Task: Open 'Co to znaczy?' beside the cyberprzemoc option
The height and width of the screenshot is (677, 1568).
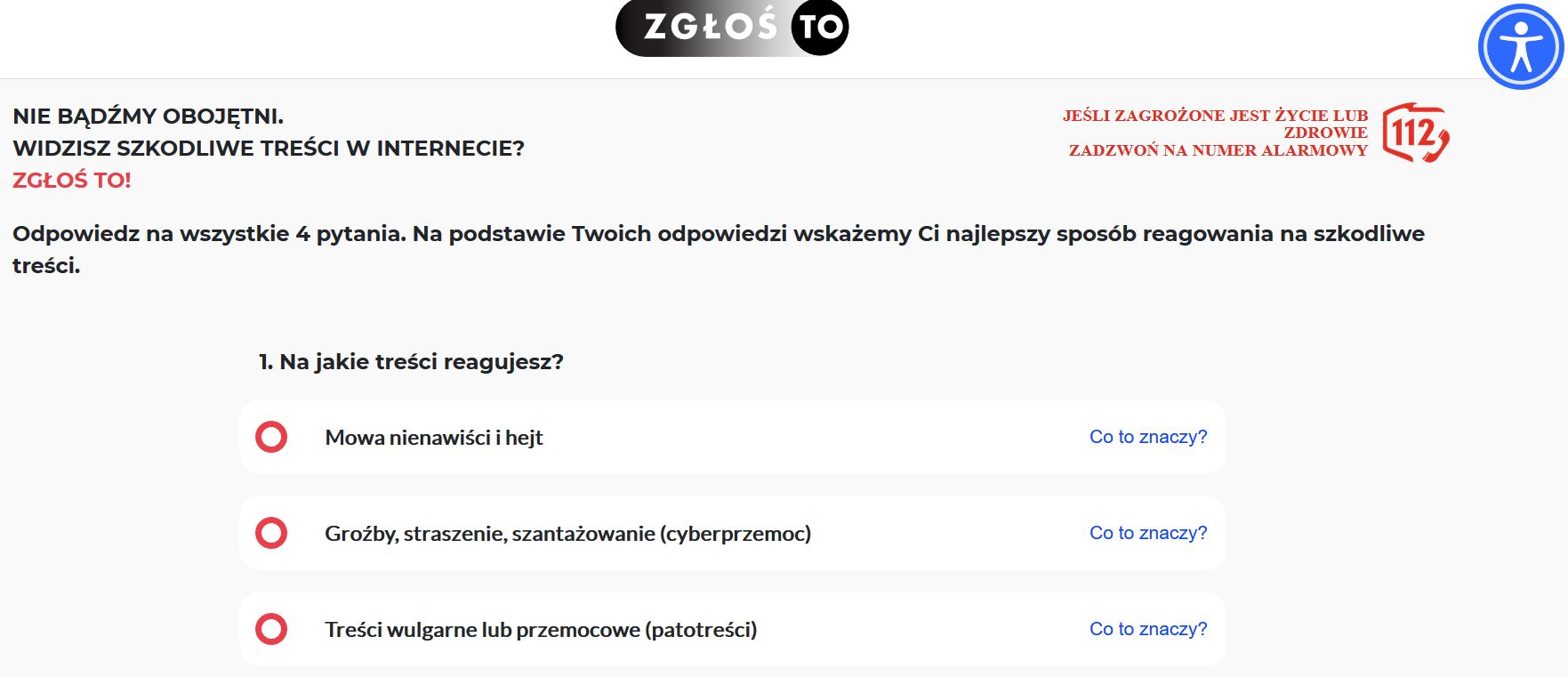Action: pyautogui.click(x=1147, y=532)
